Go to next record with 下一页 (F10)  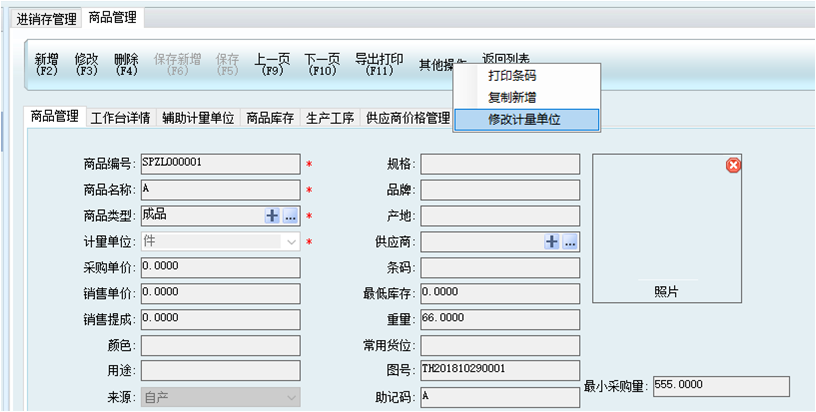coord(322,65)
